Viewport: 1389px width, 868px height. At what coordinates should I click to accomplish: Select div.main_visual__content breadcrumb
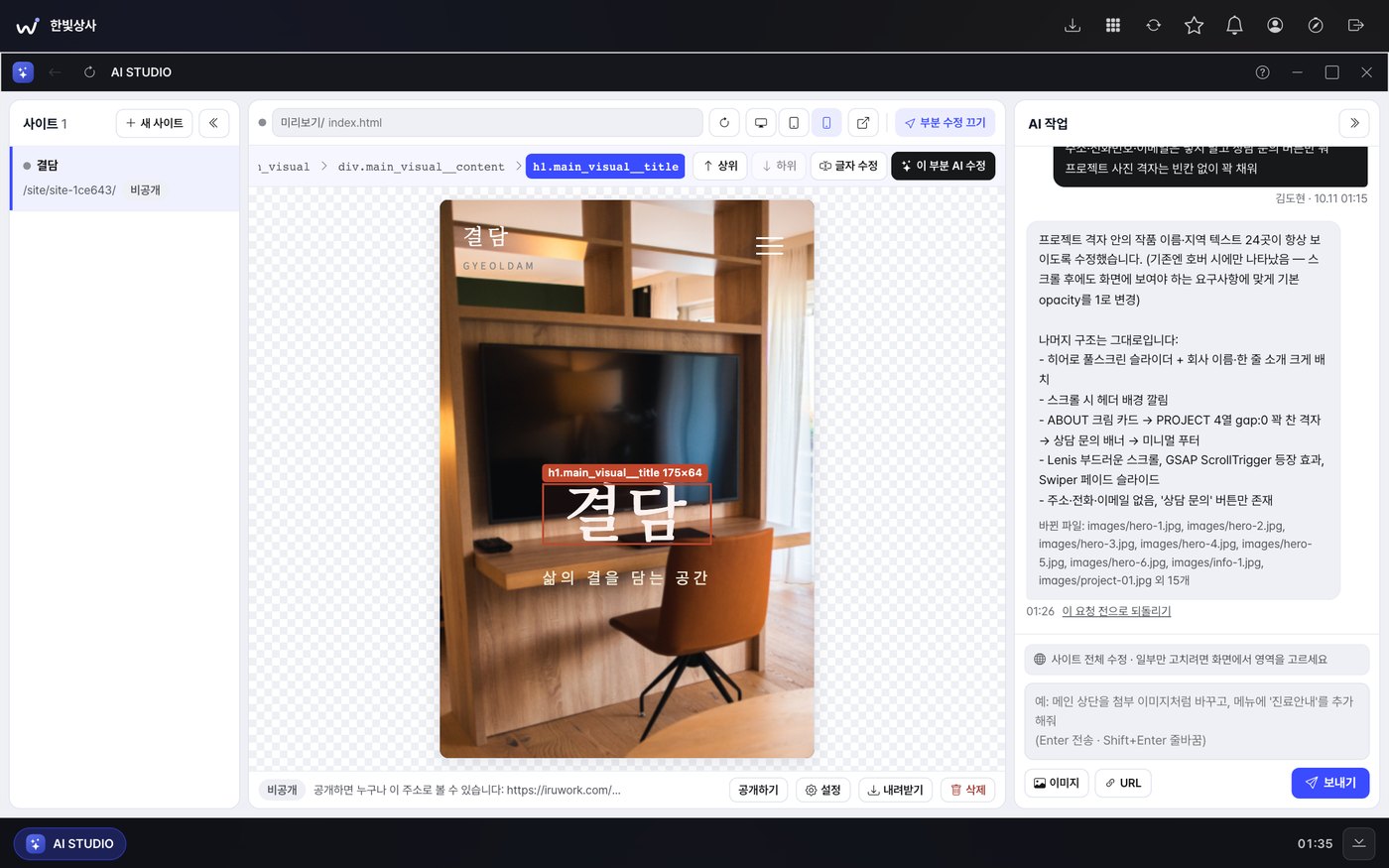point(421,167)
